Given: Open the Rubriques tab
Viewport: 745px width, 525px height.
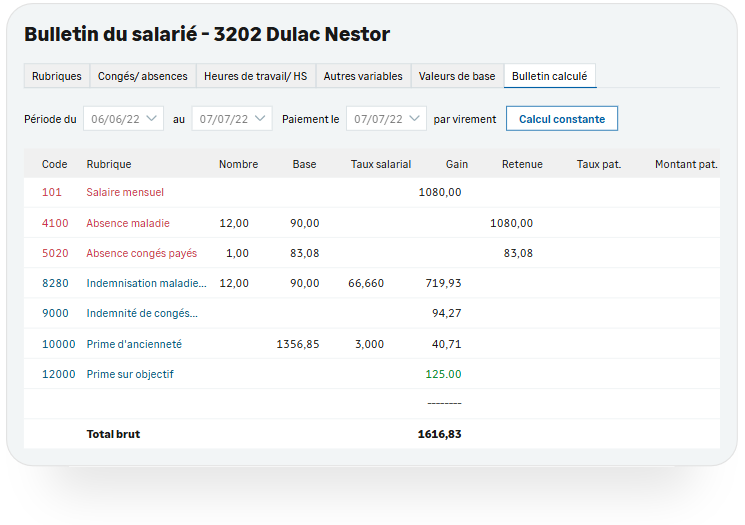Looking at the screenshot, I should (57, 76).
